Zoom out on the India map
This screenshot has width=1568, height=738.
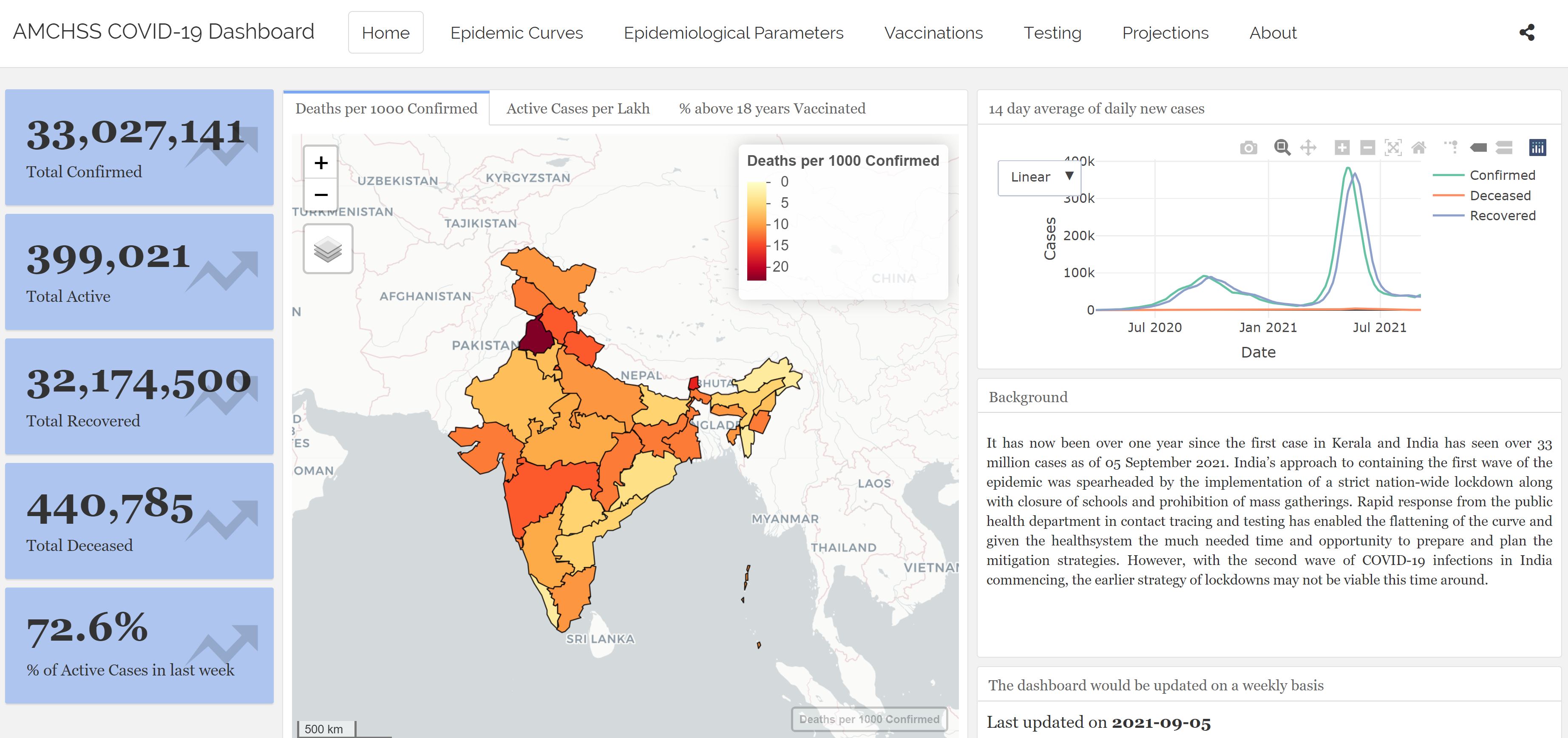pyautogui.click(x=321, y=195)
